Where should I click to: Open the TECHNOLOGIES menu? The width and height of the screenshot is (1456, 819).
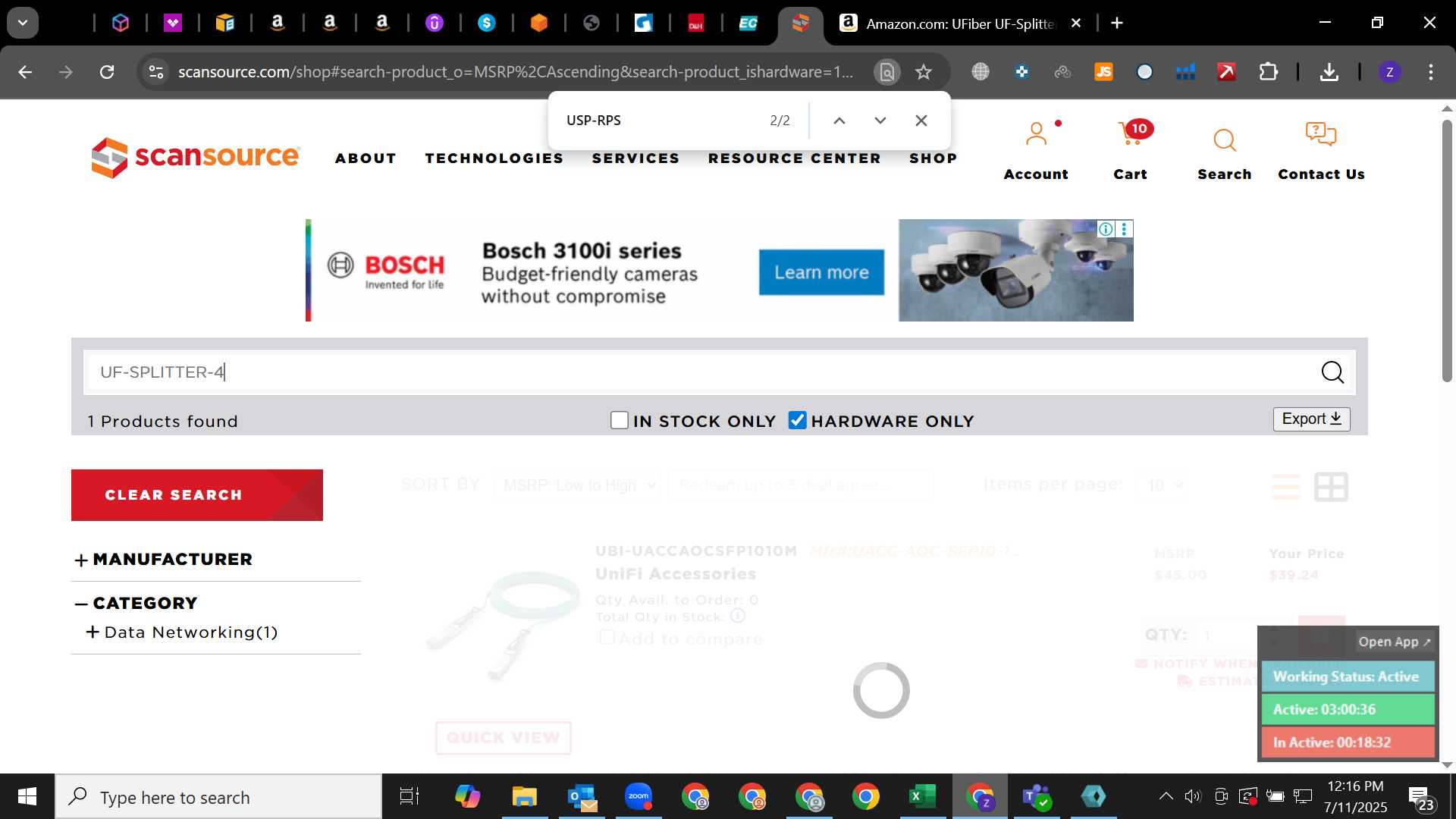(x=494, y=158)
